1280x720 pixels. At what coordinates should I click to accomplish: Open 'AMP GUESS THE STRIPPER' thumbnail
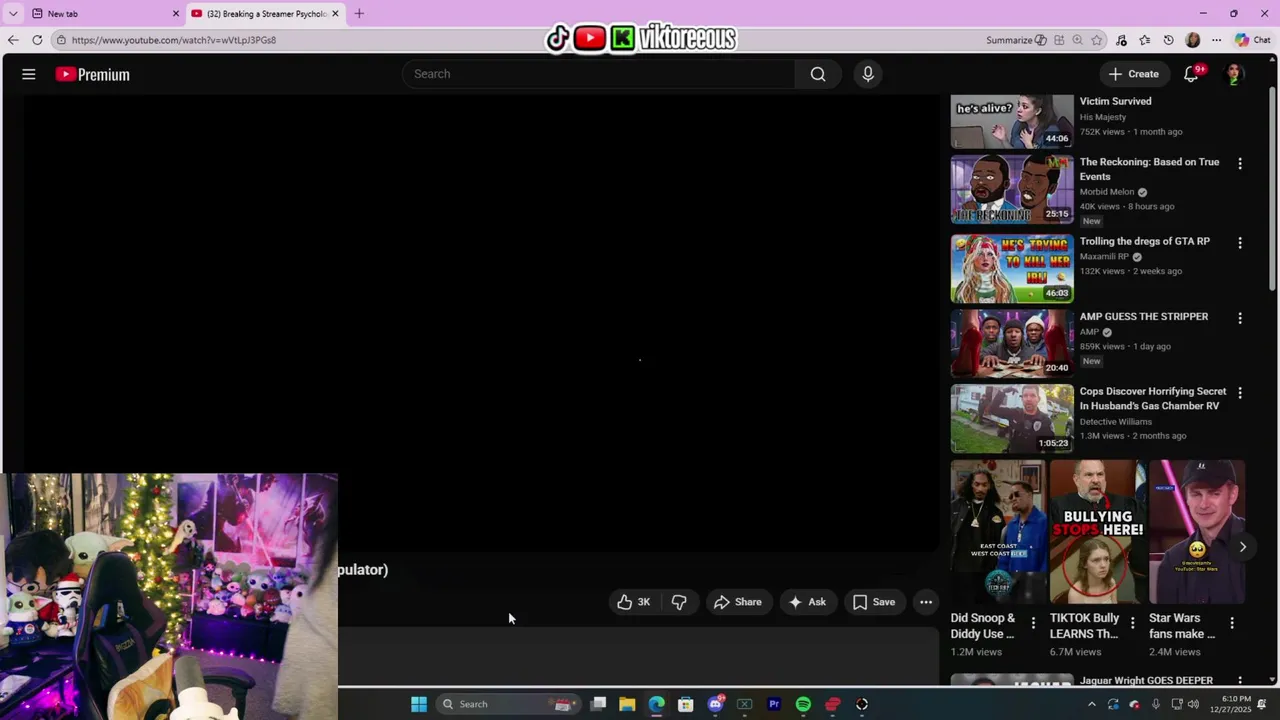pos(1012,343)
